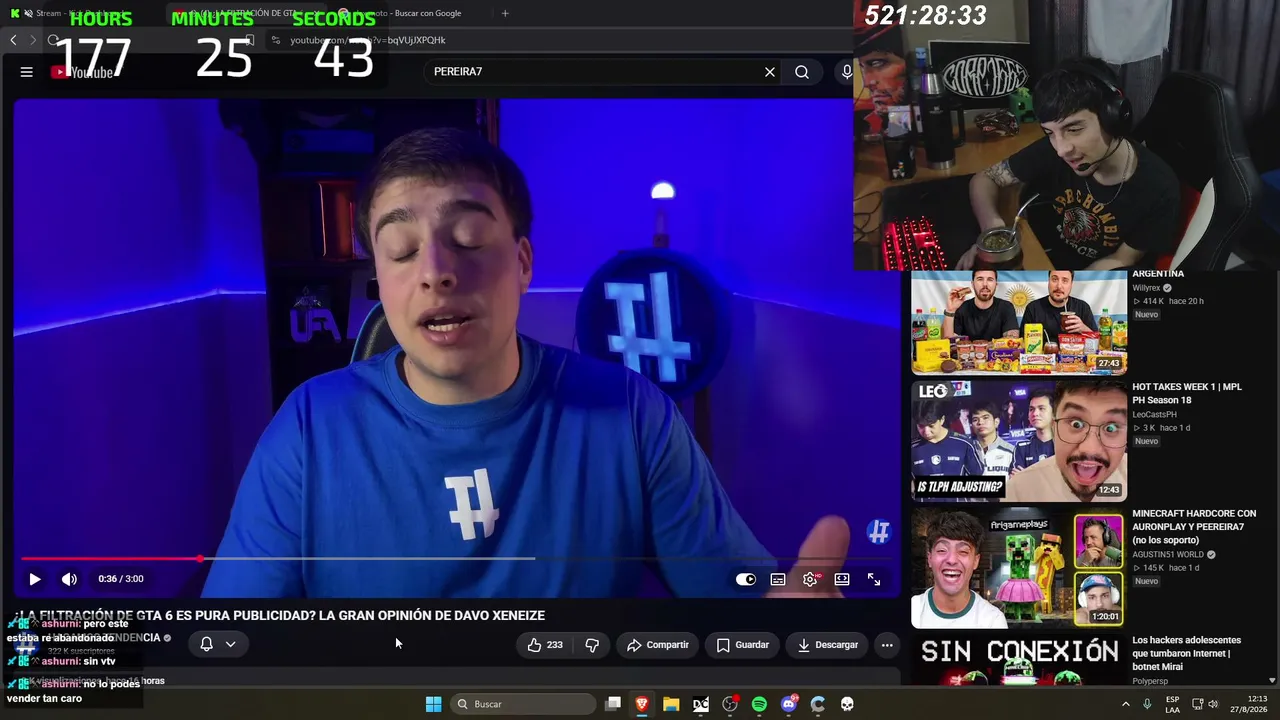Open File Explorer from the taskbar

click(x=671, y=704)
